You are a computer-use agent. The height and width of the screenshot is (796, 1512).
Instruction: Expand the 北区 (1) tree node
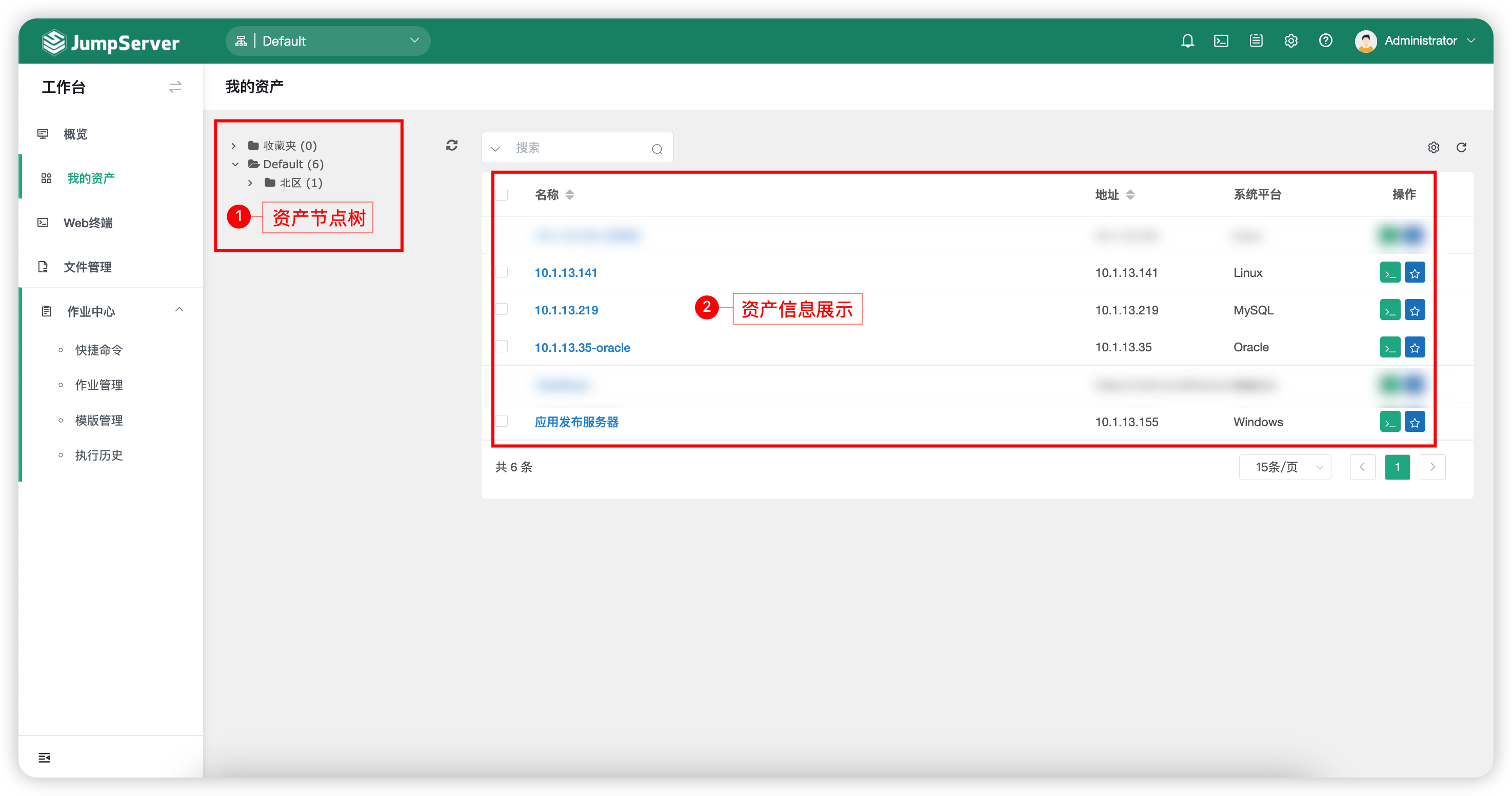251,183
